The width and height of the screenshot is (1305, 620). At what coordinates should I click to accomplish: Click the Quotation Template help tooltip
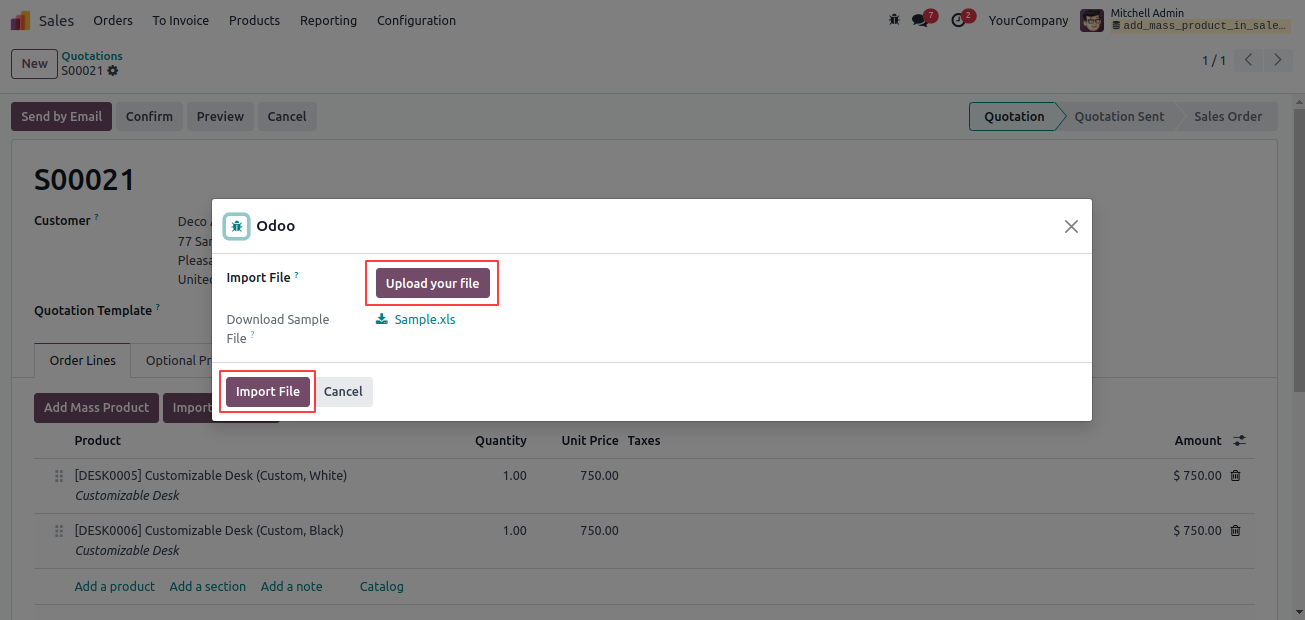tap(158, 307)
